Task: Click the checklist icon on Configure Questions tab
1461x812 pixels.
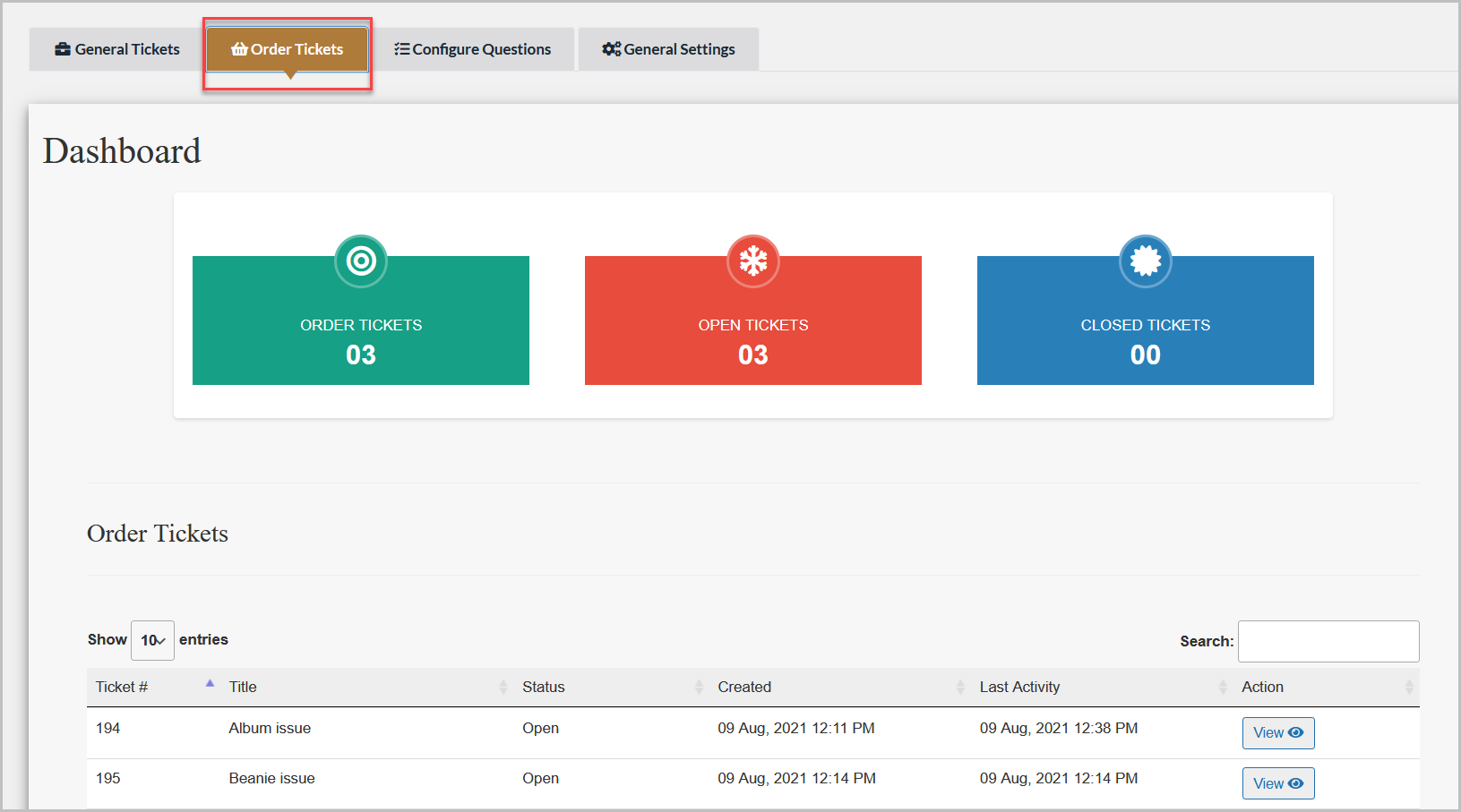Action: tap(402, 49)
